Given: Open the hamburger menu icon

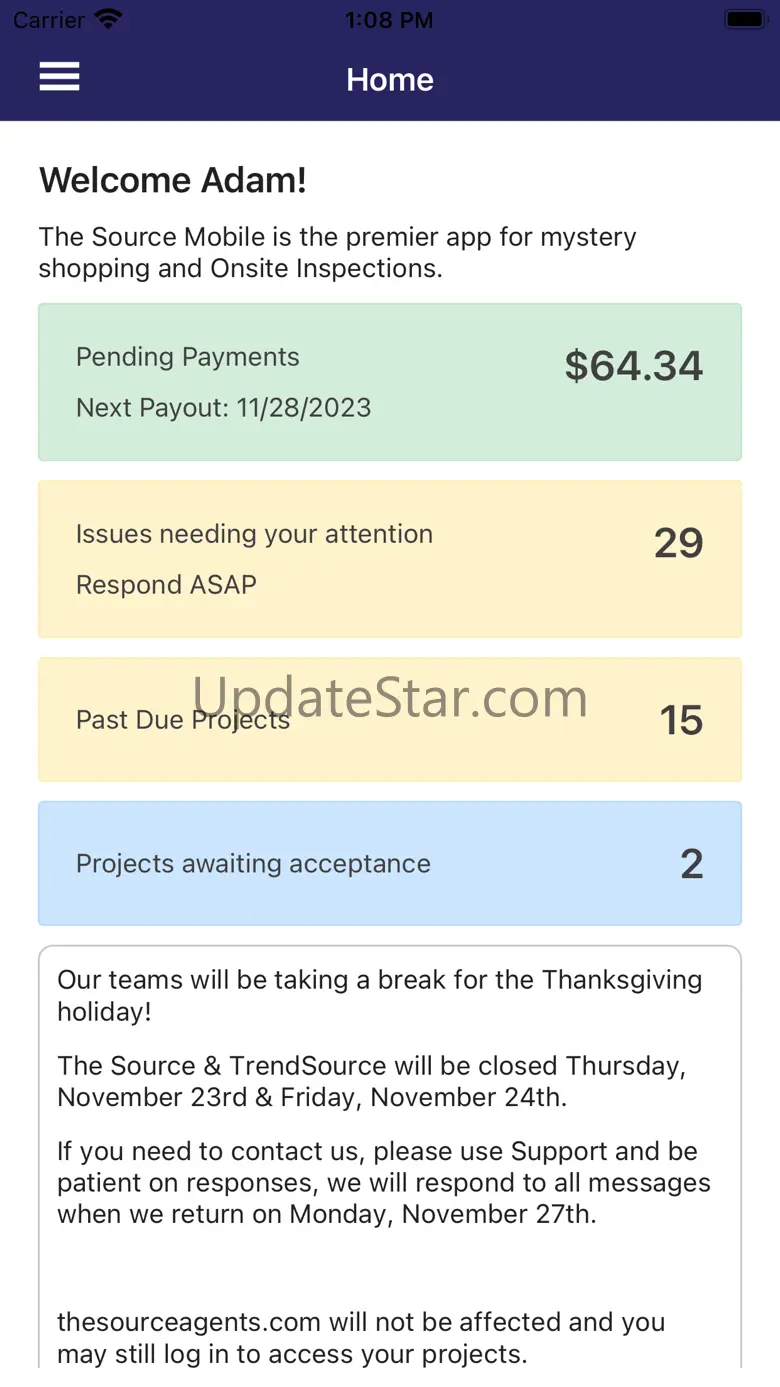Looking at the screenshot, I should [59, 77].
